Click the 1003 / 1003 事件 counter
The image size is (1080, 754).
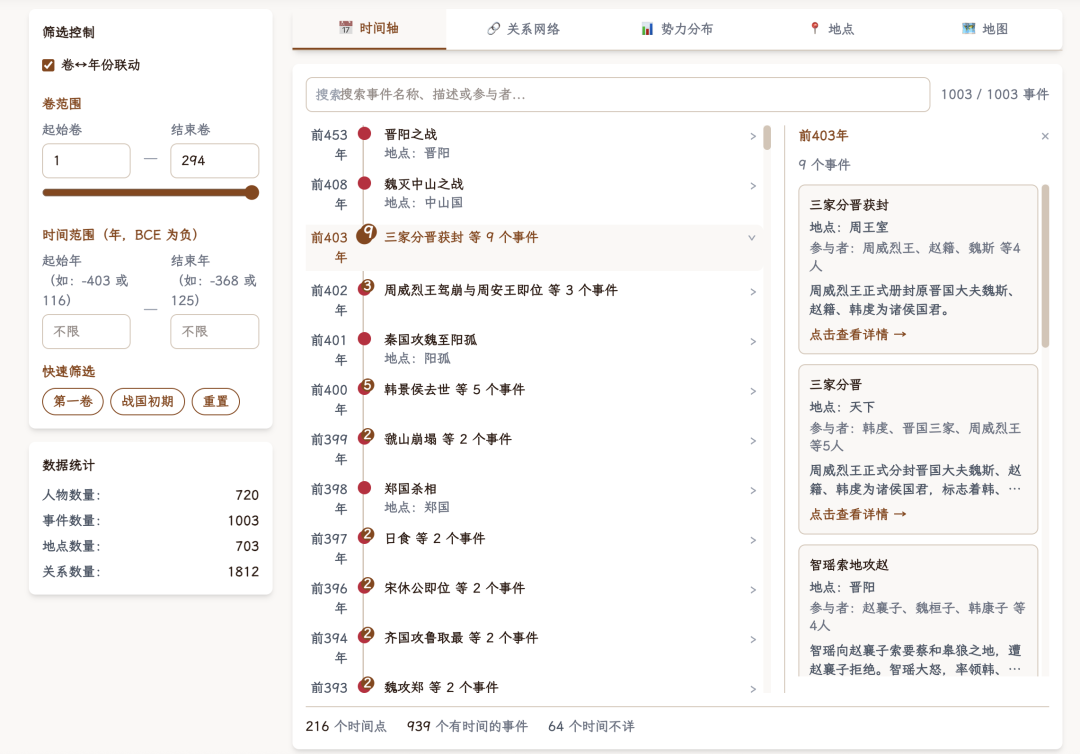(995, 94)
